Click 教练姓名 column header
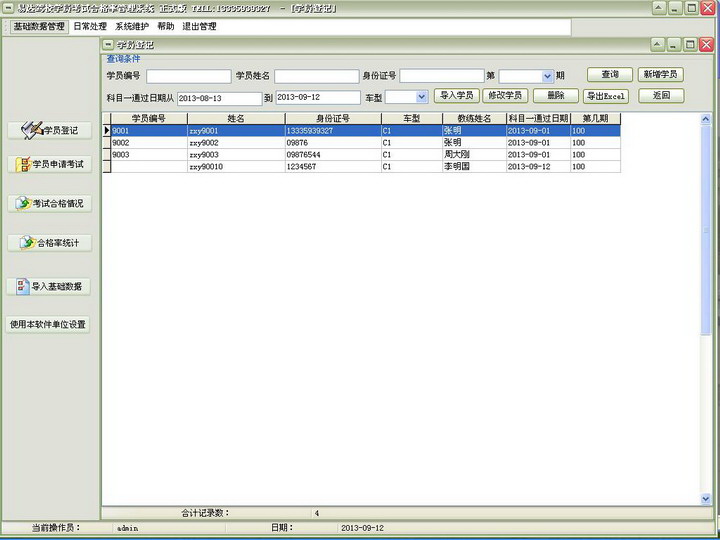This screenshot has height=540, width=720. tap(474, 118)
